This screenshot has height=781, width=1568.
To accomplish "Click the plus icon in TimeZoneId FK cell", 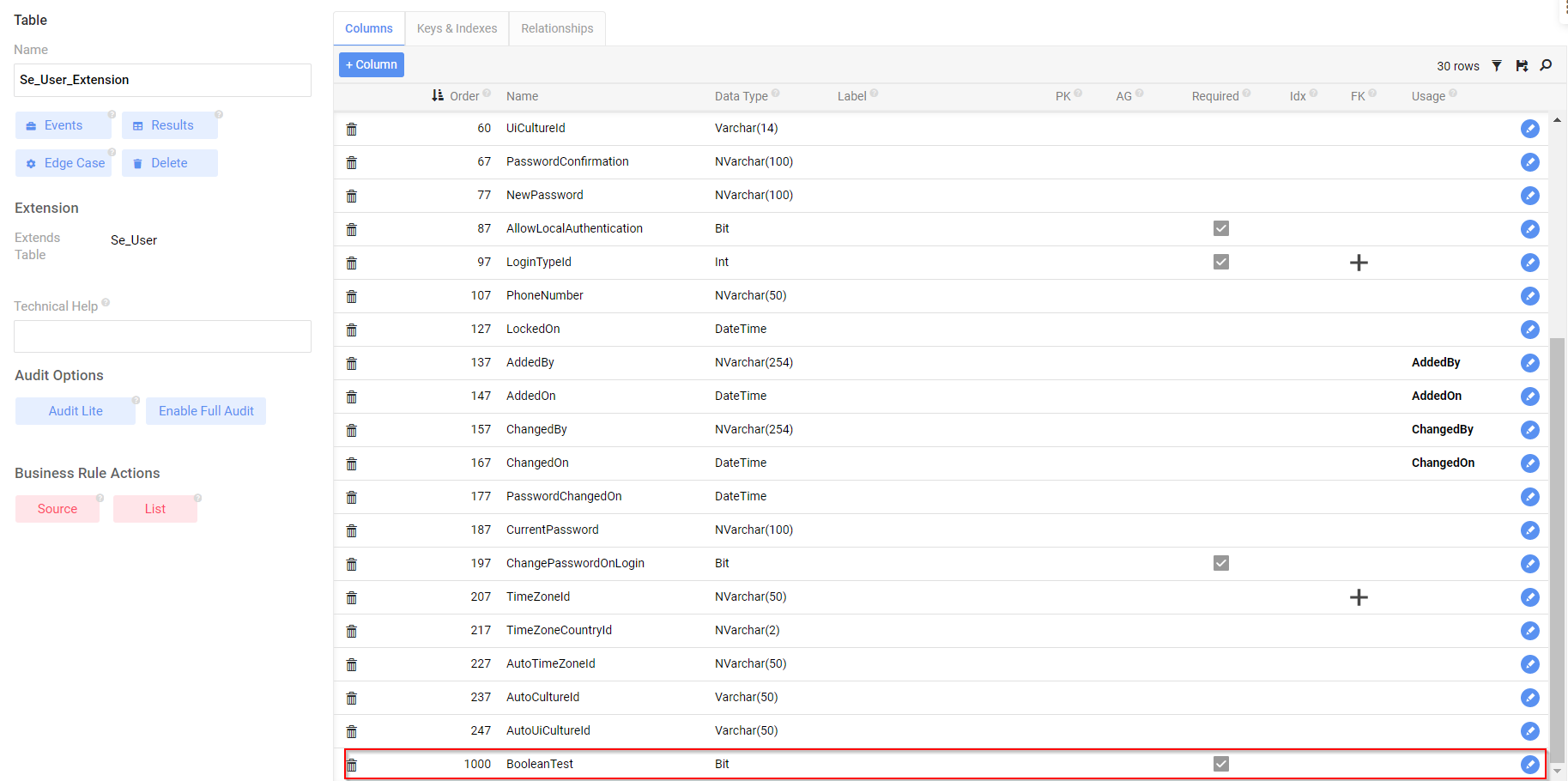I will click(1359, 597).
